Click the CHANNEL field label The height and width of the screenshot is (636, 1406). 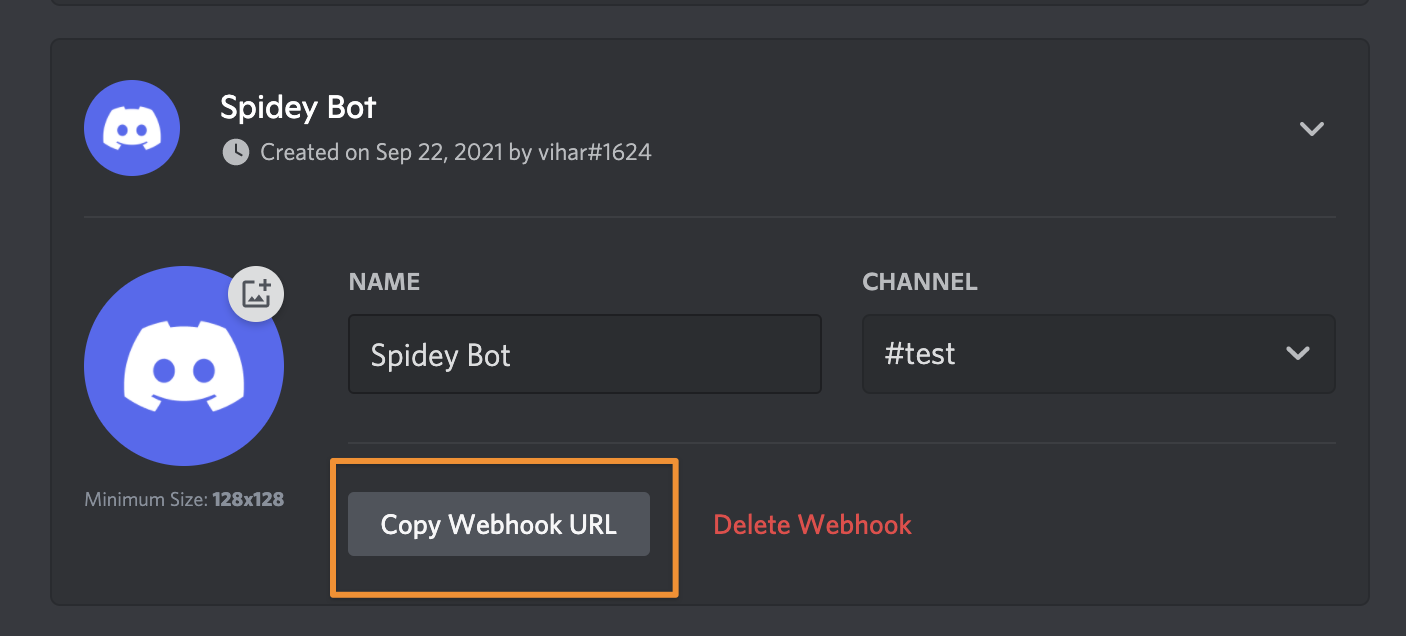point(920,282)
